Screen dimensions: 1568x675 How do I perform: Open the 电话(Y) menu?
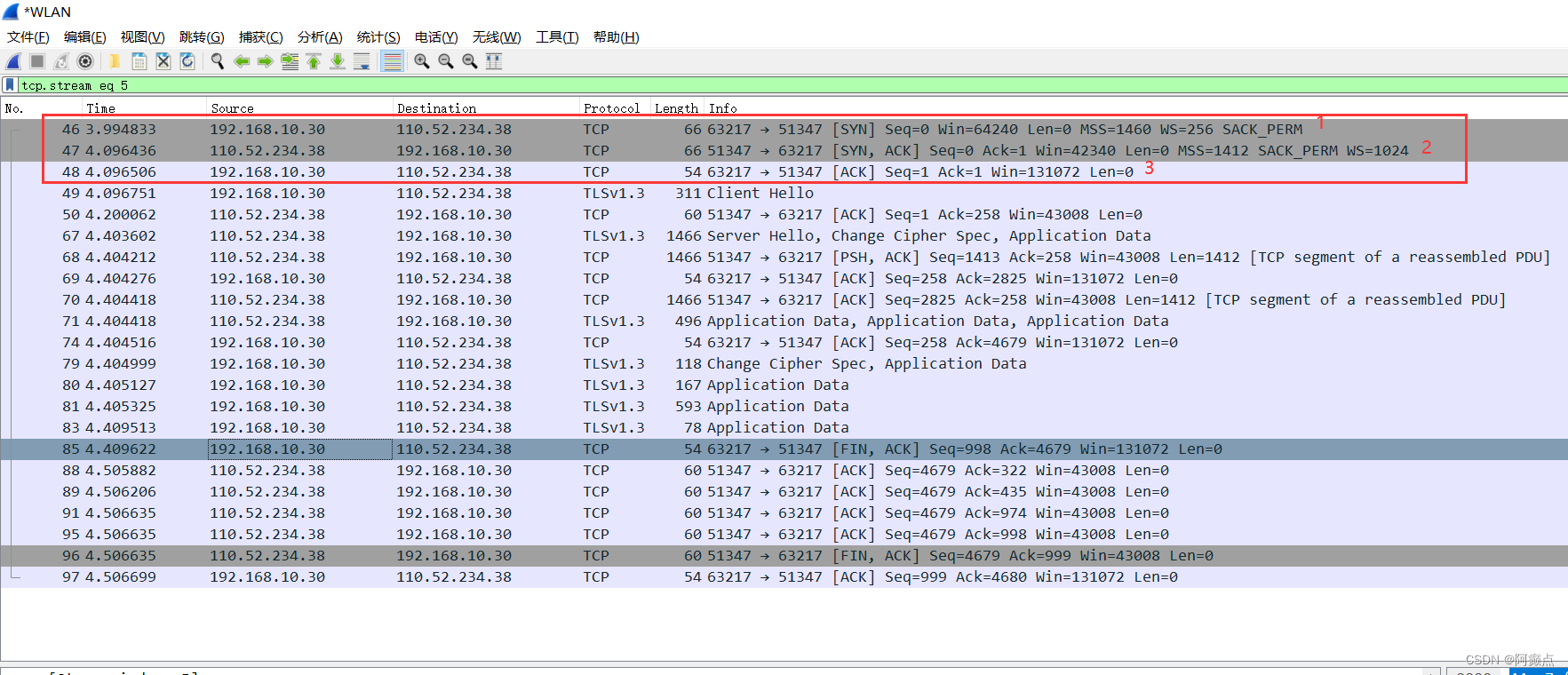436,37
